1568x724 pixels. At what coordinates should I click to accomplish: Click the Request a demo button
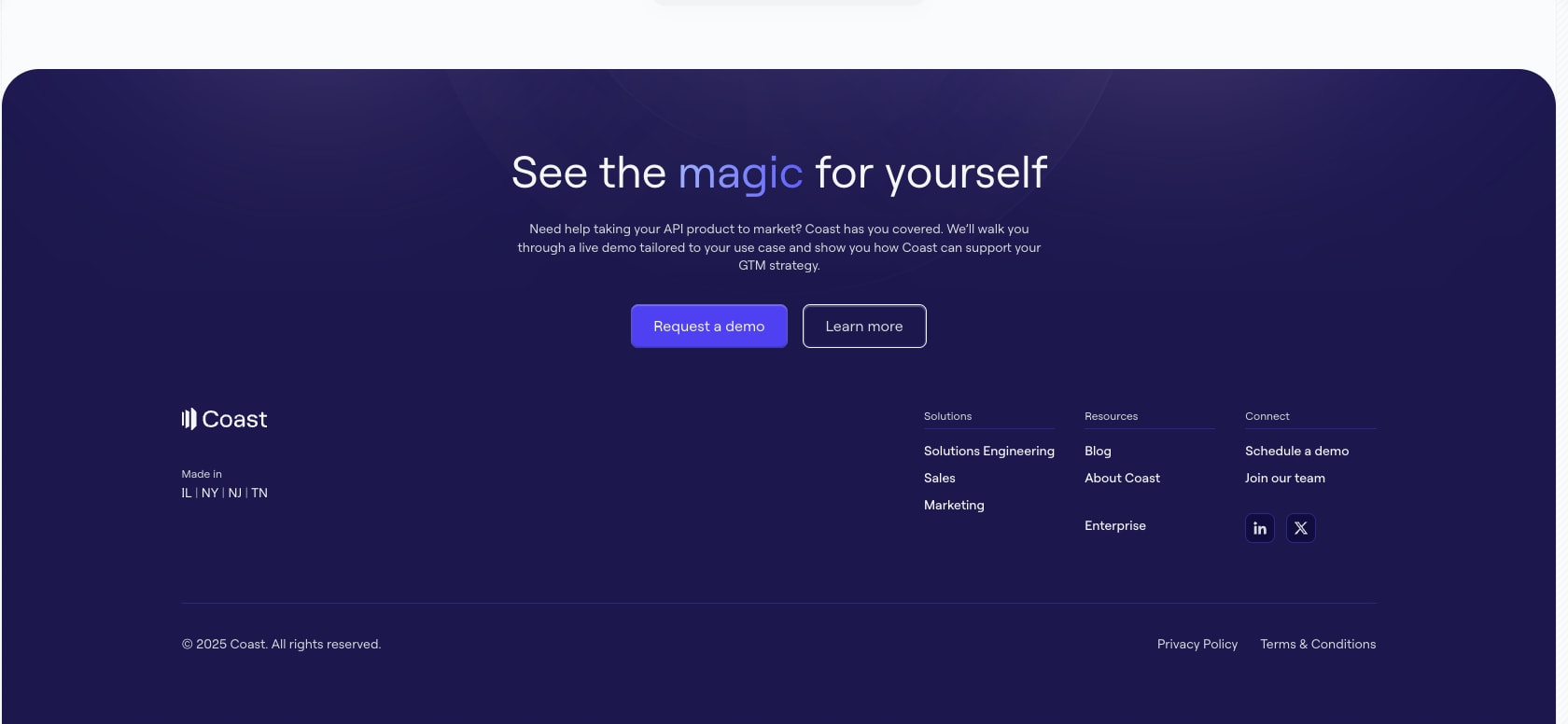[708, 326]
